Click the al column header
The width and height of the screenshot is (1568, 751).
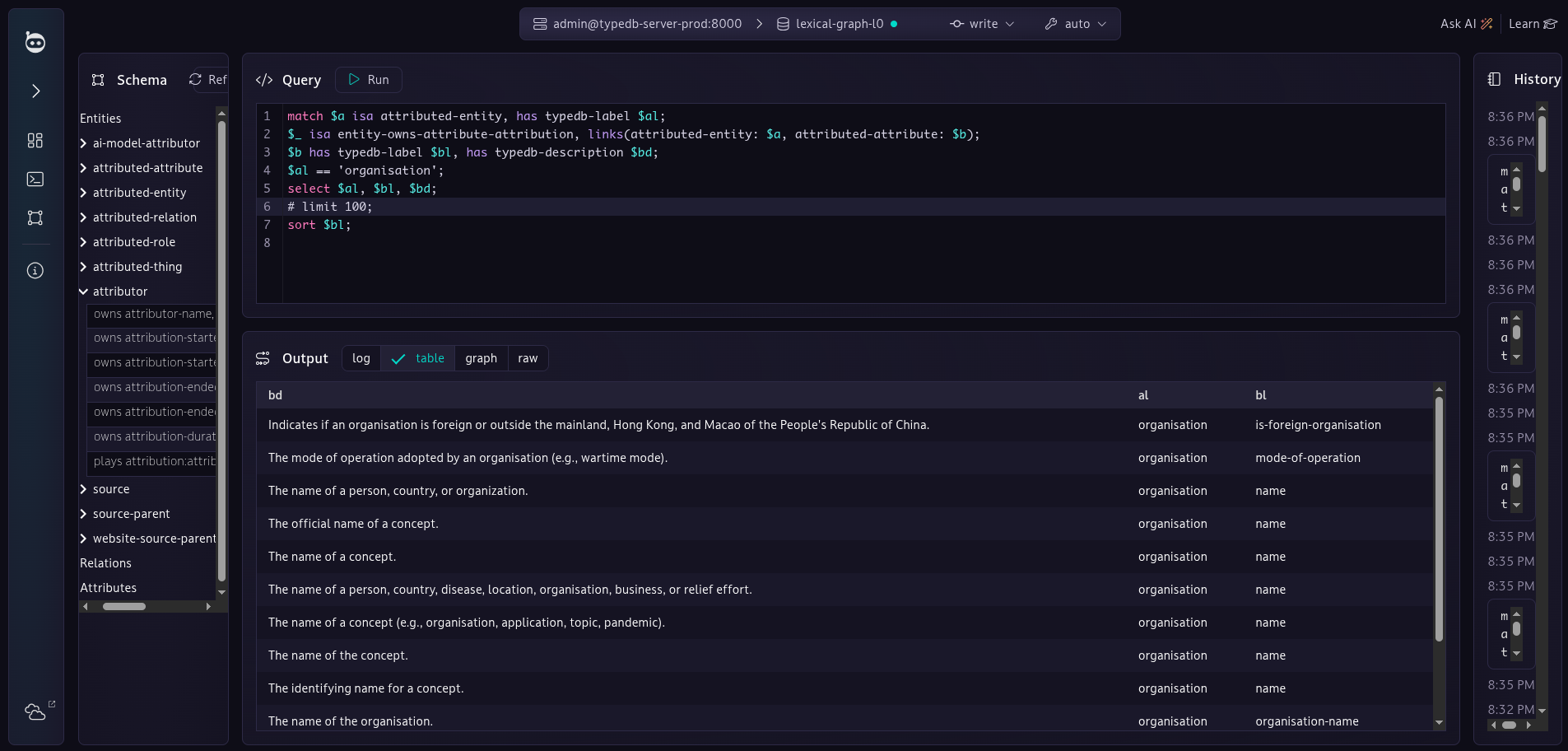[1143, 395]
